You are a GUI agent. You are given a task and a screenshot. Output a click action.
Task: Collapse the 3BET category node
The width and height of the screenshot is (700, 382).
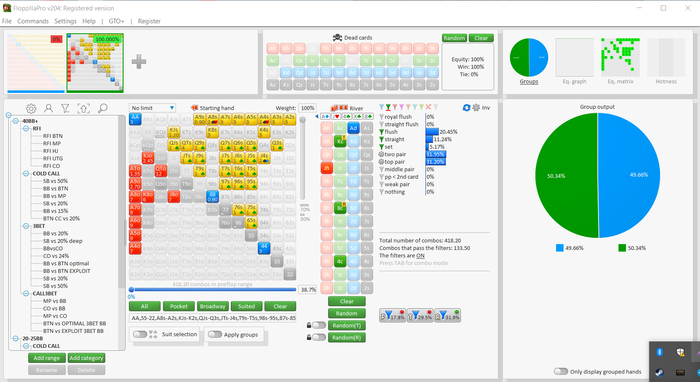pos(26,226)
